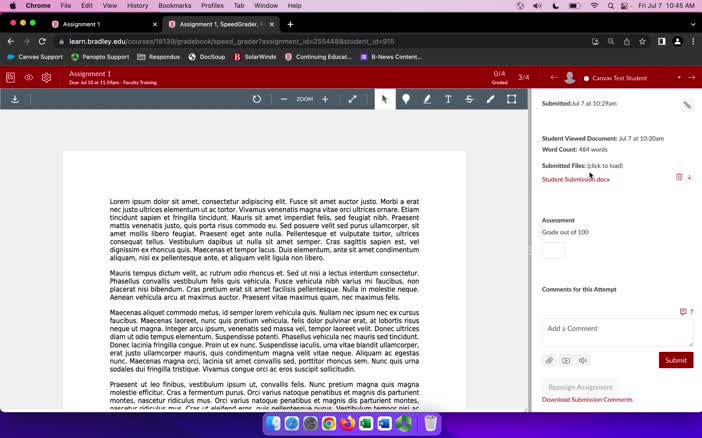Expand the Chrome tab list chevron

pyautogui.click(x=693, y=24)
